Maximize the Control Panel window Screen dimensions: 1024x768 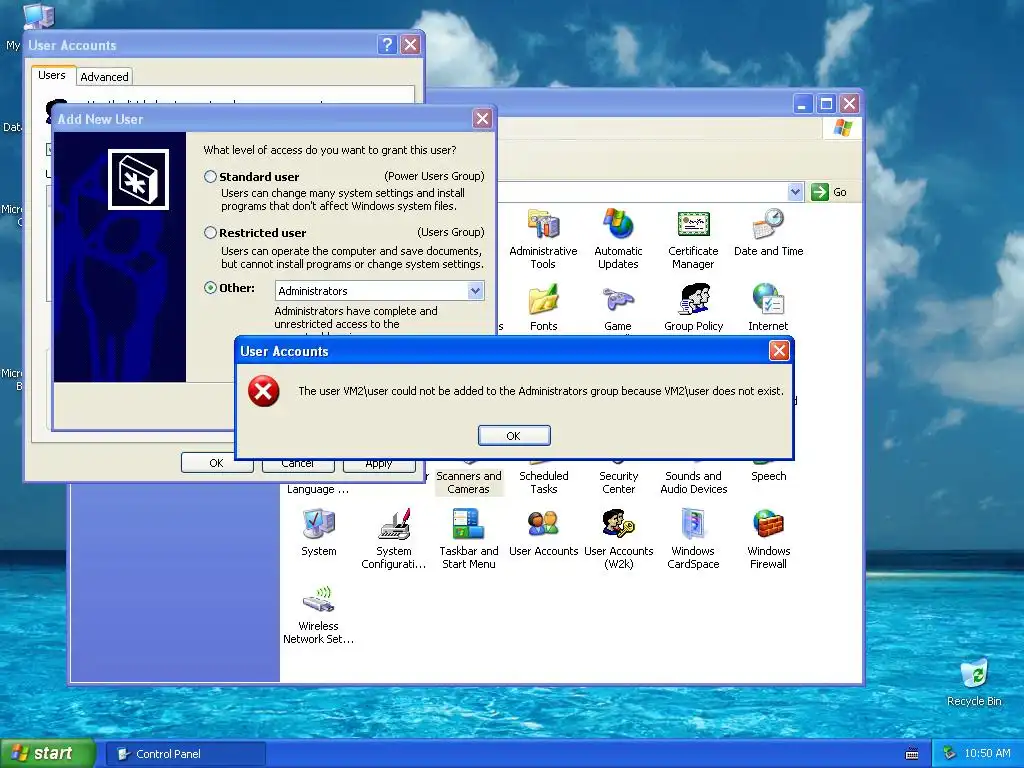click(x=826, y=104)
